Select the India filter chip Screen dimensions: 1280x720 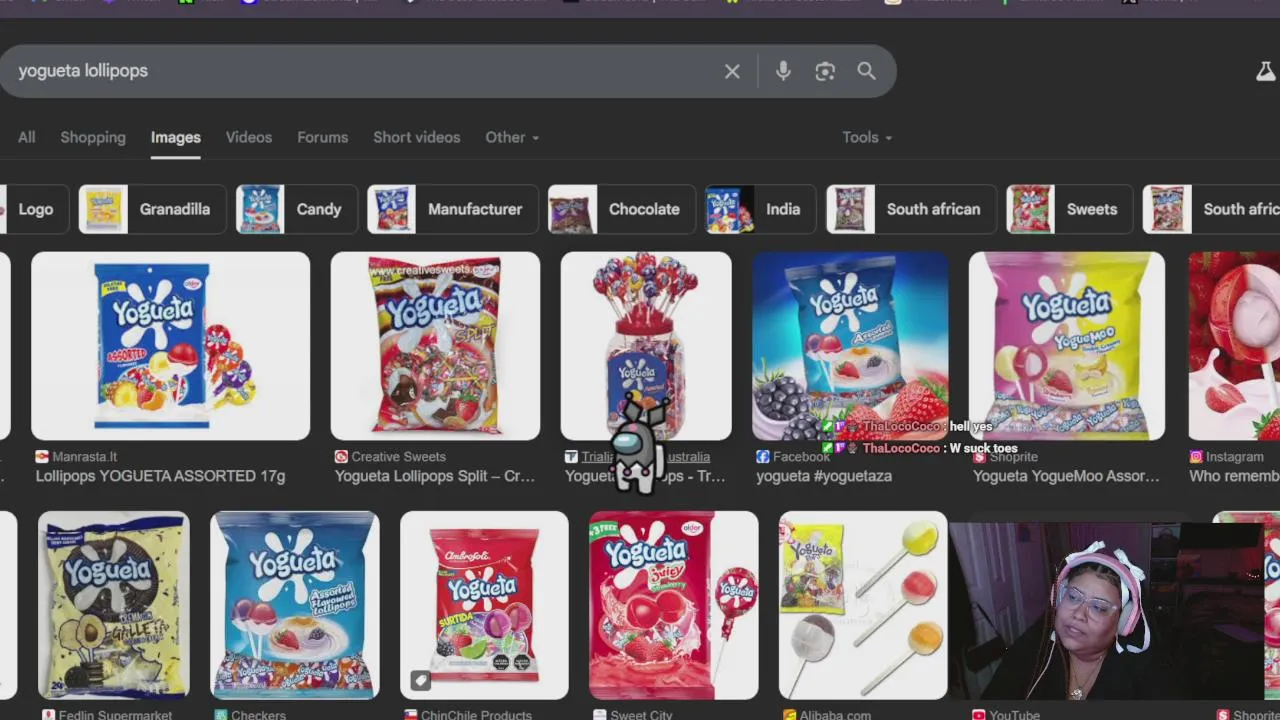pyautogui.click(x=760, y=209)
